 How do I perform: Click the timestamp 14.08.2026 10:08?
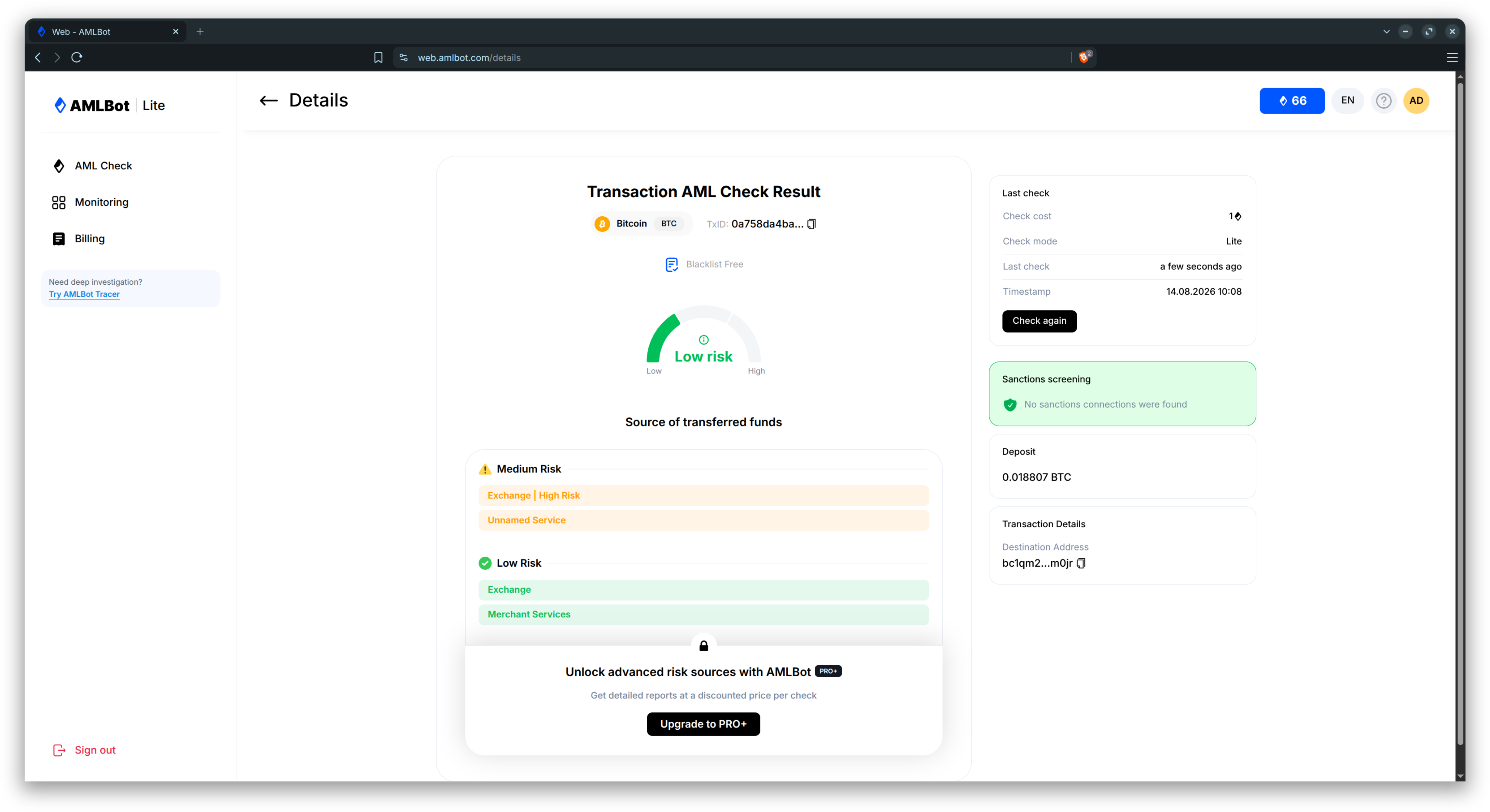pyautogui.click(x=1204, y=291)
